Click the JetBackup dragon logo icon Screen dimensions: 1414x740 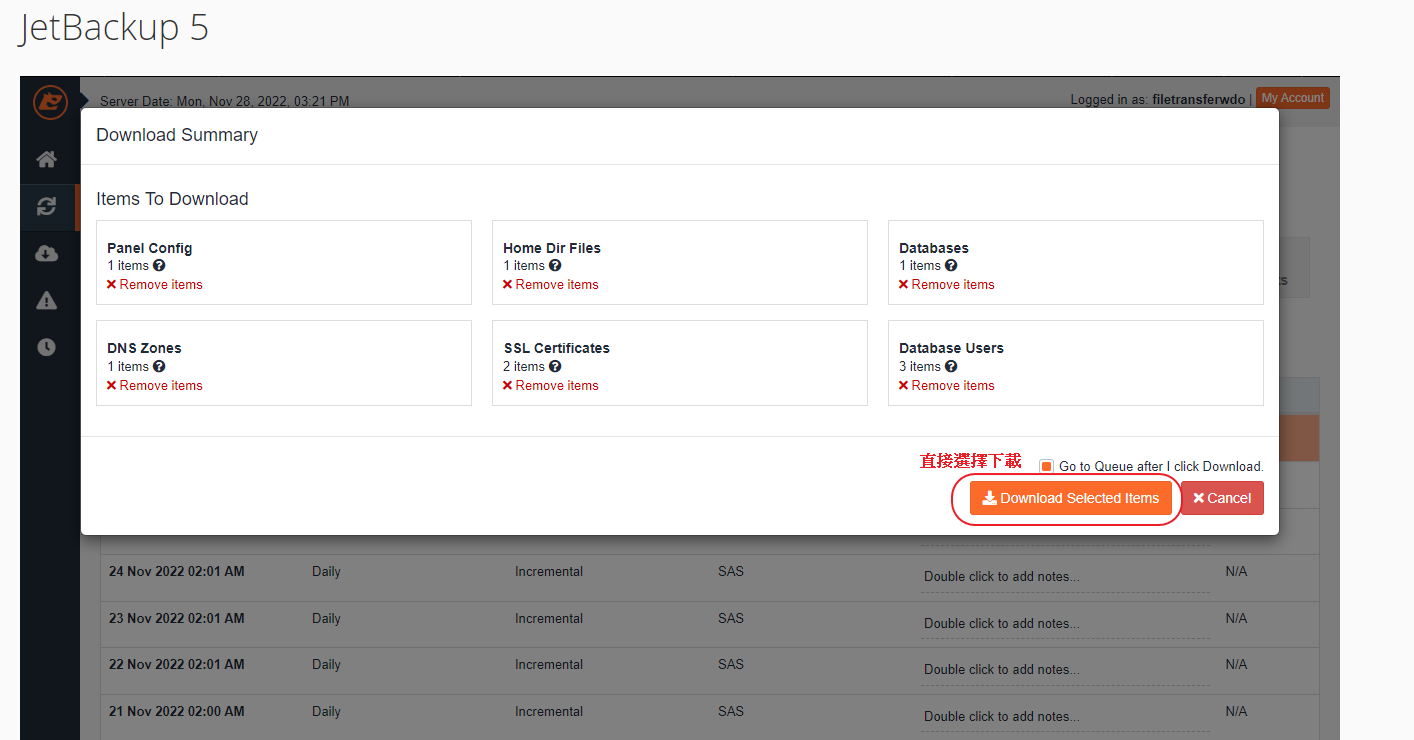49,102
